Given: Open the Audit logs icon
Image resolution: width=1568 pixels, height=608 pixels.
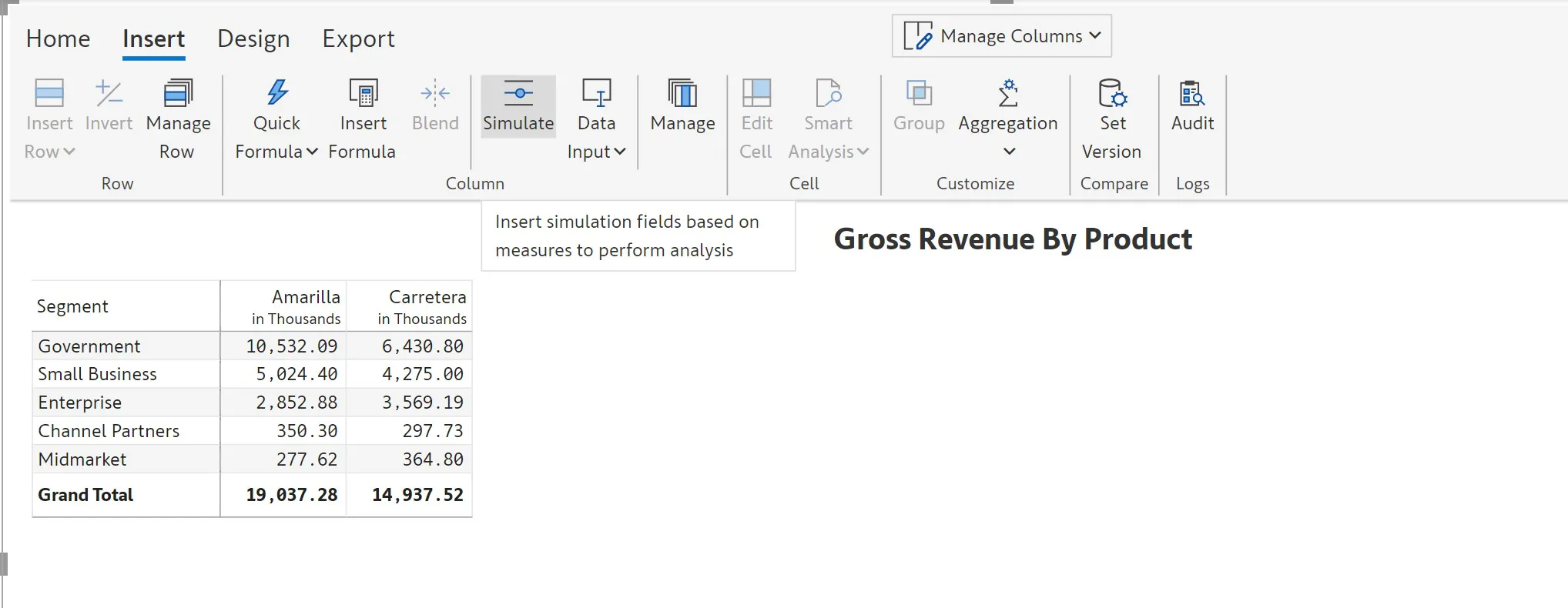Looking at the screenshot, I should click(x=1192, y=93).
